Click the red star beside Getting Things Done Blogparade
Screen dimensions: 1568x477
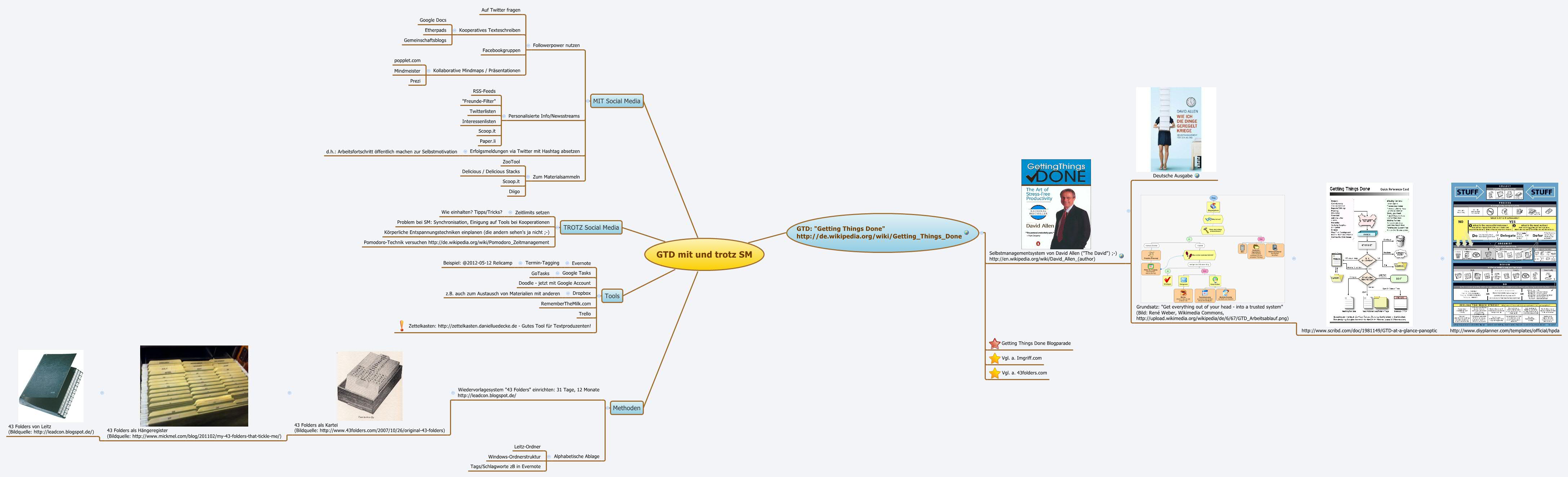(995, 344)
